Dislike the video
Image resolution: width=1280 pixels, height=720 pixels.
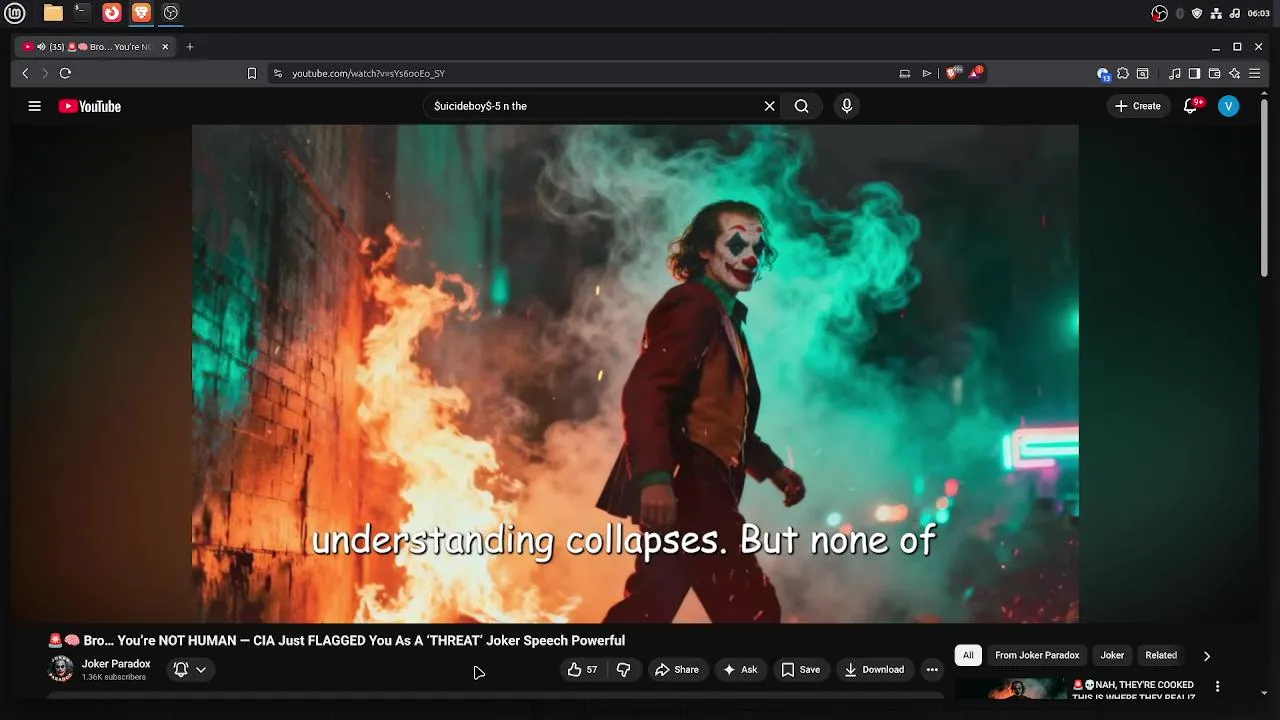pos(623,670)
